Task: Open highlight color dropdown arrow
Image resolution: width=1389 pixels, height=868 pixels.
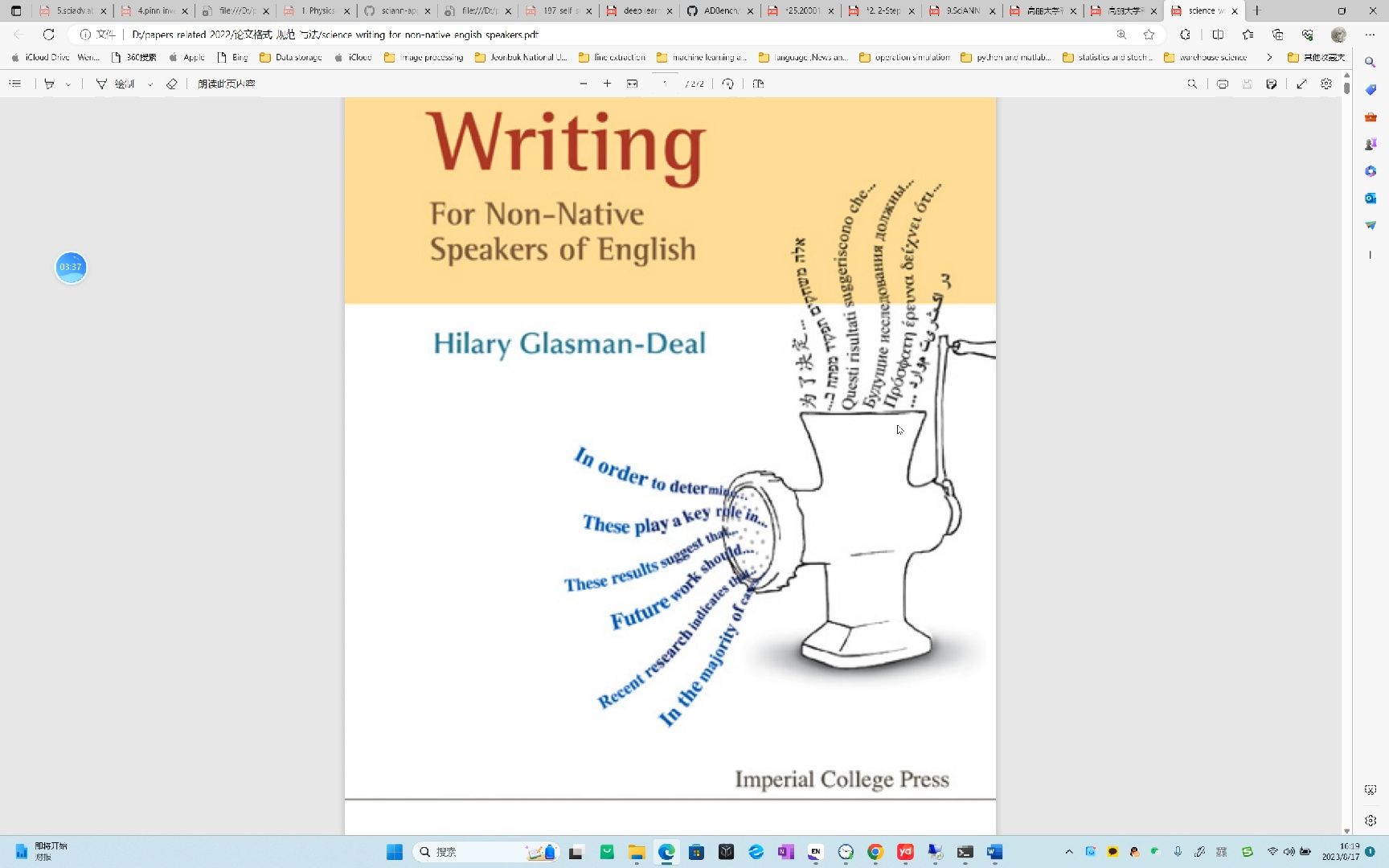Action: pos(68,84)
